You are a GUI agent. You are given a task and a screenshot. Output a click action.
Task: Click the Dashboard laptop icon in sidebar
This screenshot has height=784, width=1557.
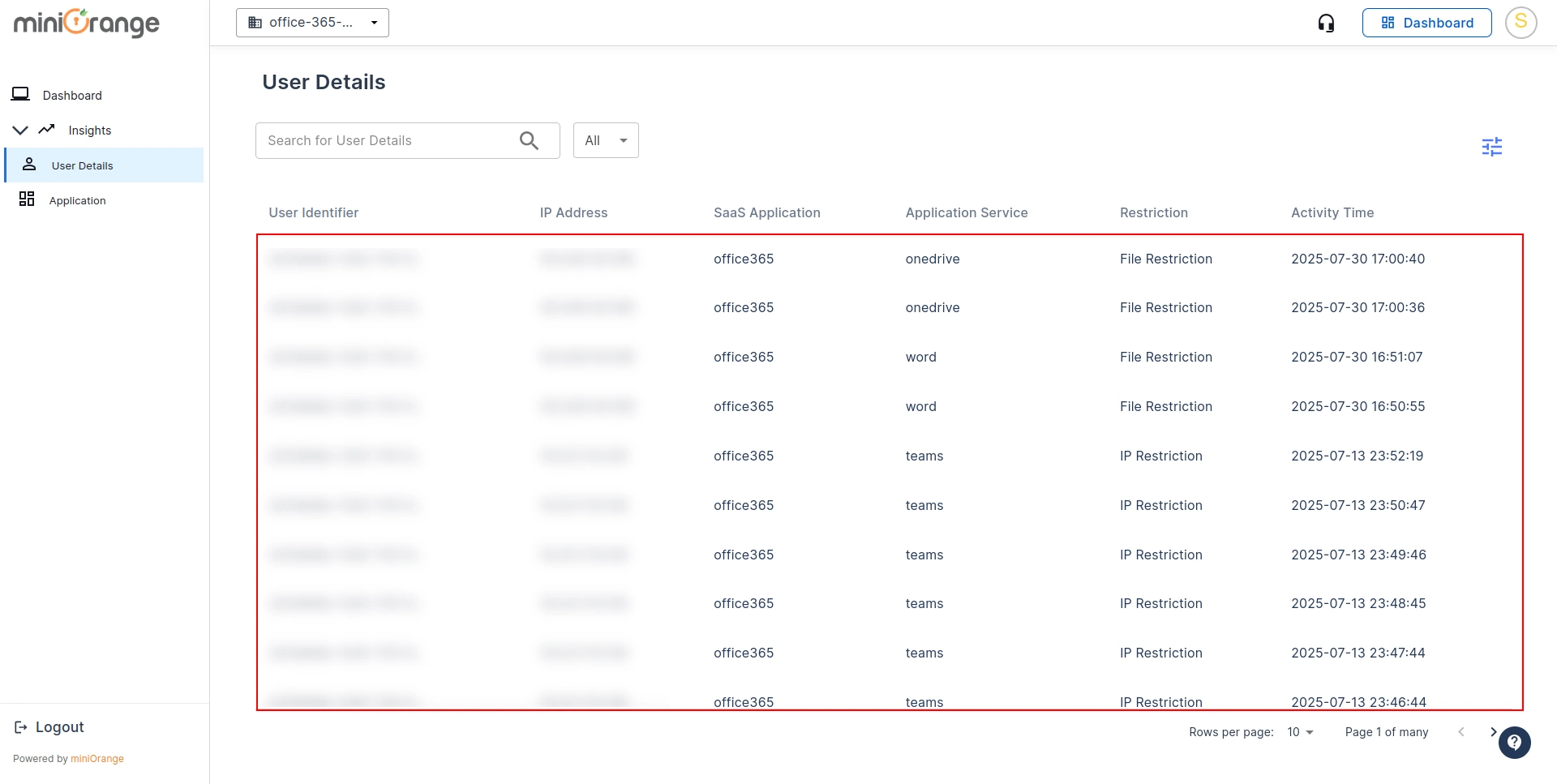click(20, 94)
